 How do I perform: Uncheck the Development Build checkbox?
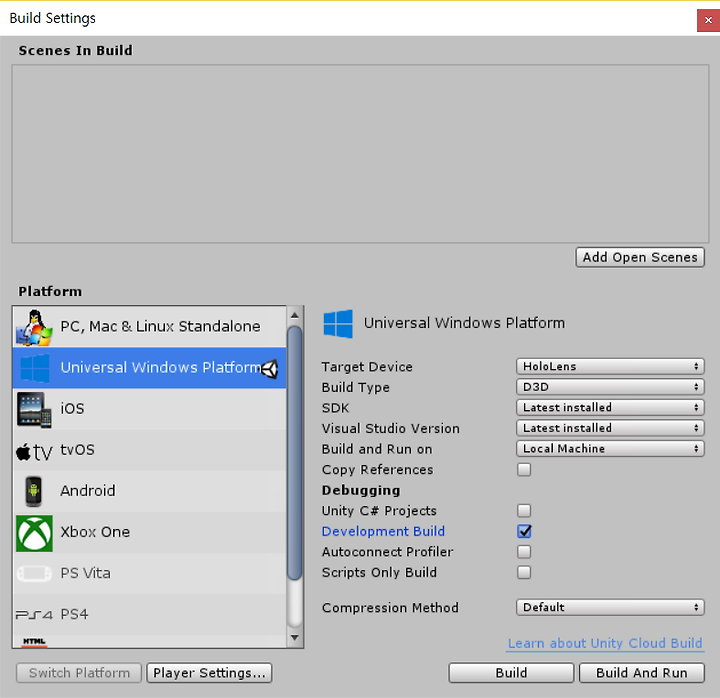(524, 531)
